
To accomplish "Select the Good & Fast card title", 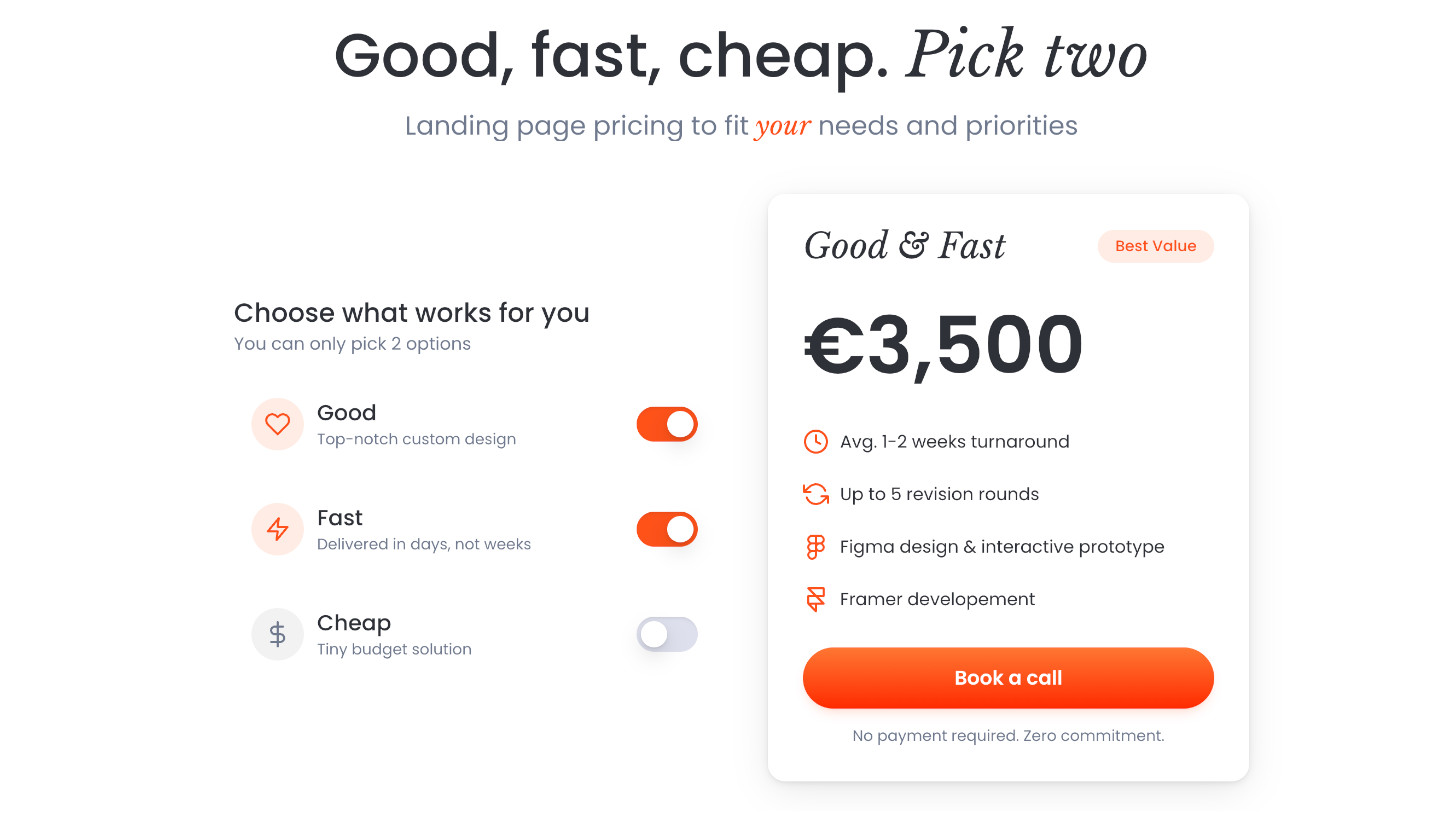I will point(904,245).
